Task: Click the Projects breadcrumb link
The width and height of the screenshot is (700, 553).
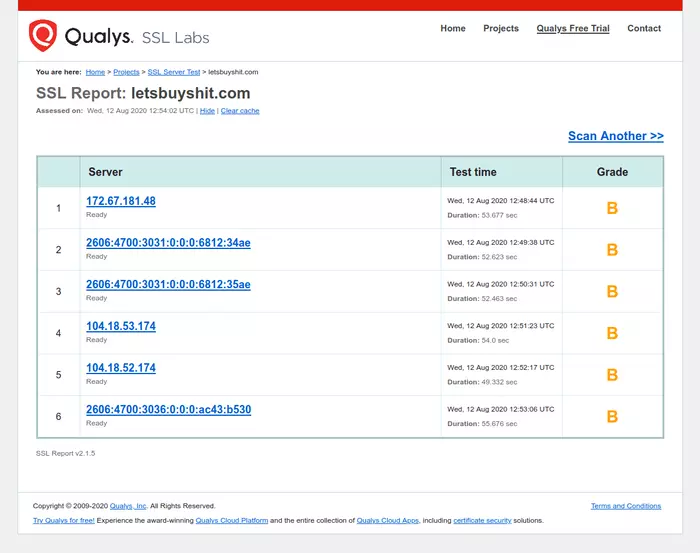Action: 126,72
